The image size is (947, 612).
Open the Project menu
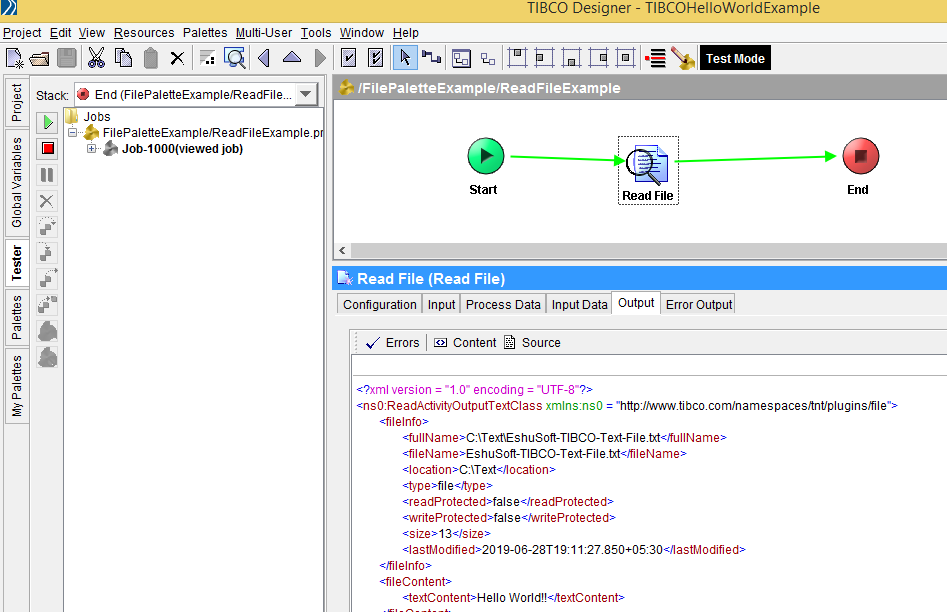click(22, 33)
